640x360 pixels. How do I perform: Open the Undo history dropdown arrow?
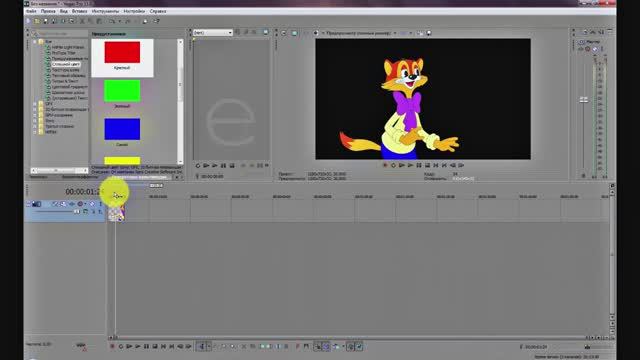(x=119, y=21)
